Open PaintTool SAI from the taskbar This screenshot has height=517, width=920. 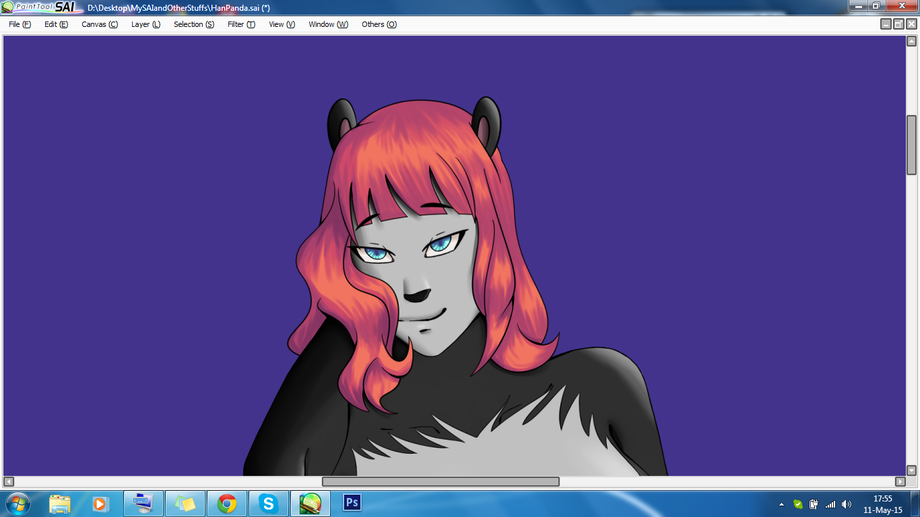coord(310,504)
